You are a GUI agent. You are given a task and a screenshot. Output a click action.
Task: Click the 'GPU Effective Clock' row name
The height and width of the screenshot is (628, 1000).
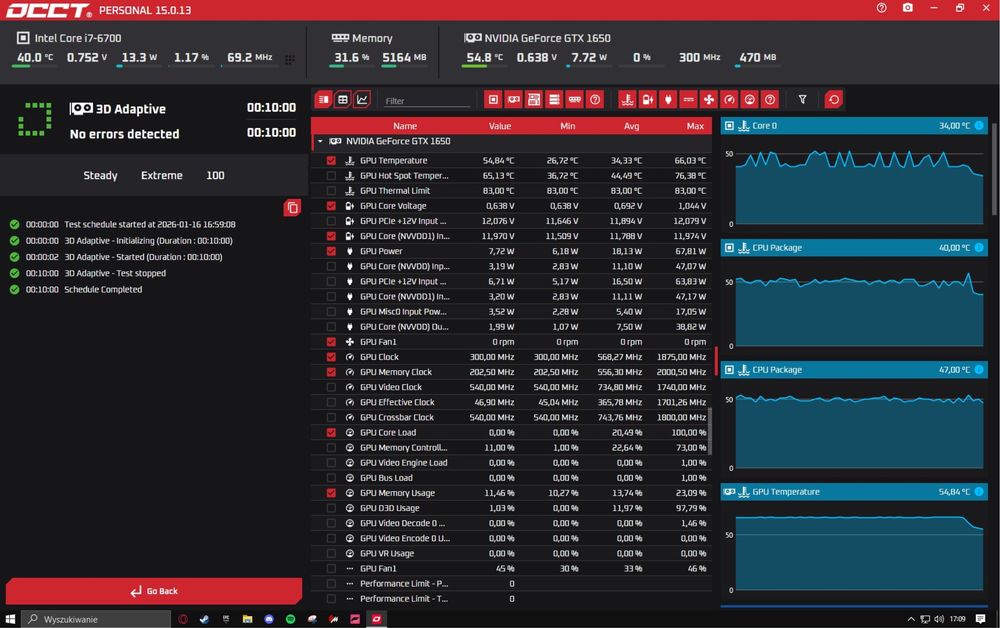pos(397,402)
